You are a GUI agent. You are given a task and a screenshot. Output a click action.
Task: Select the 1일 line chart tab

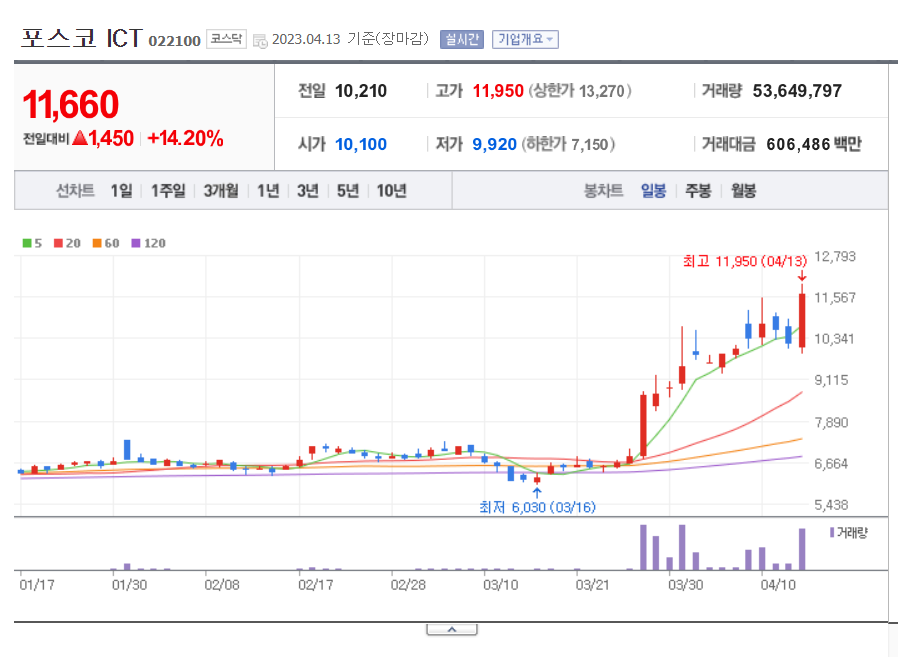click(121, 191)
